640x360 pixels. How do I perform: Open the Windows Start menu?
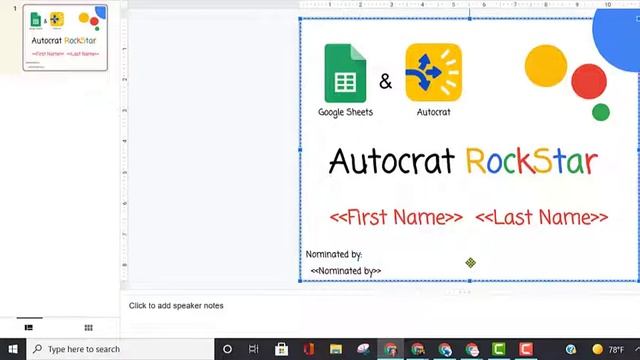(x=13, y=349)
